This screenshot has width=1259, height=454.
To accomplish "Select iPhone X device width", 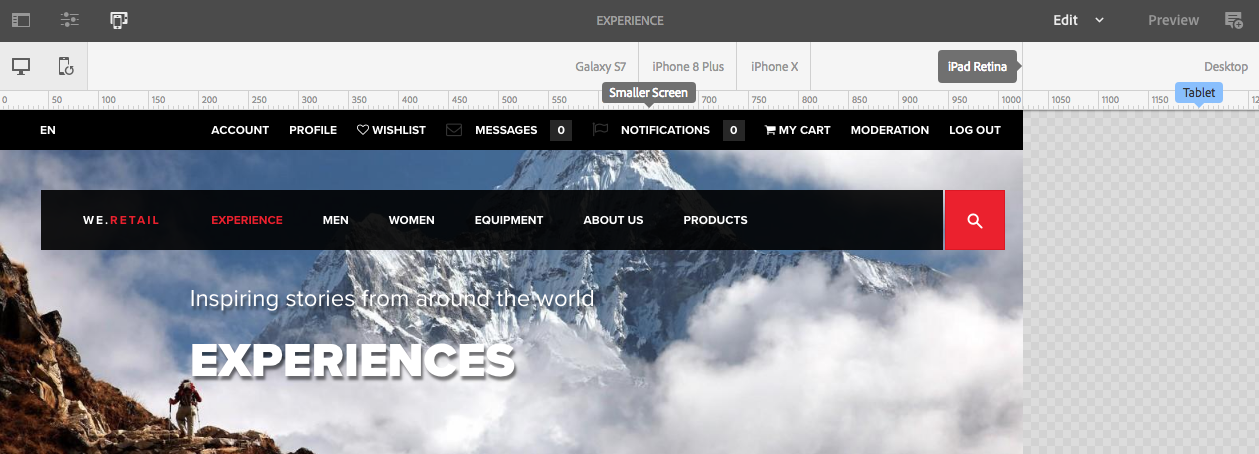I will tap(775, 67).
